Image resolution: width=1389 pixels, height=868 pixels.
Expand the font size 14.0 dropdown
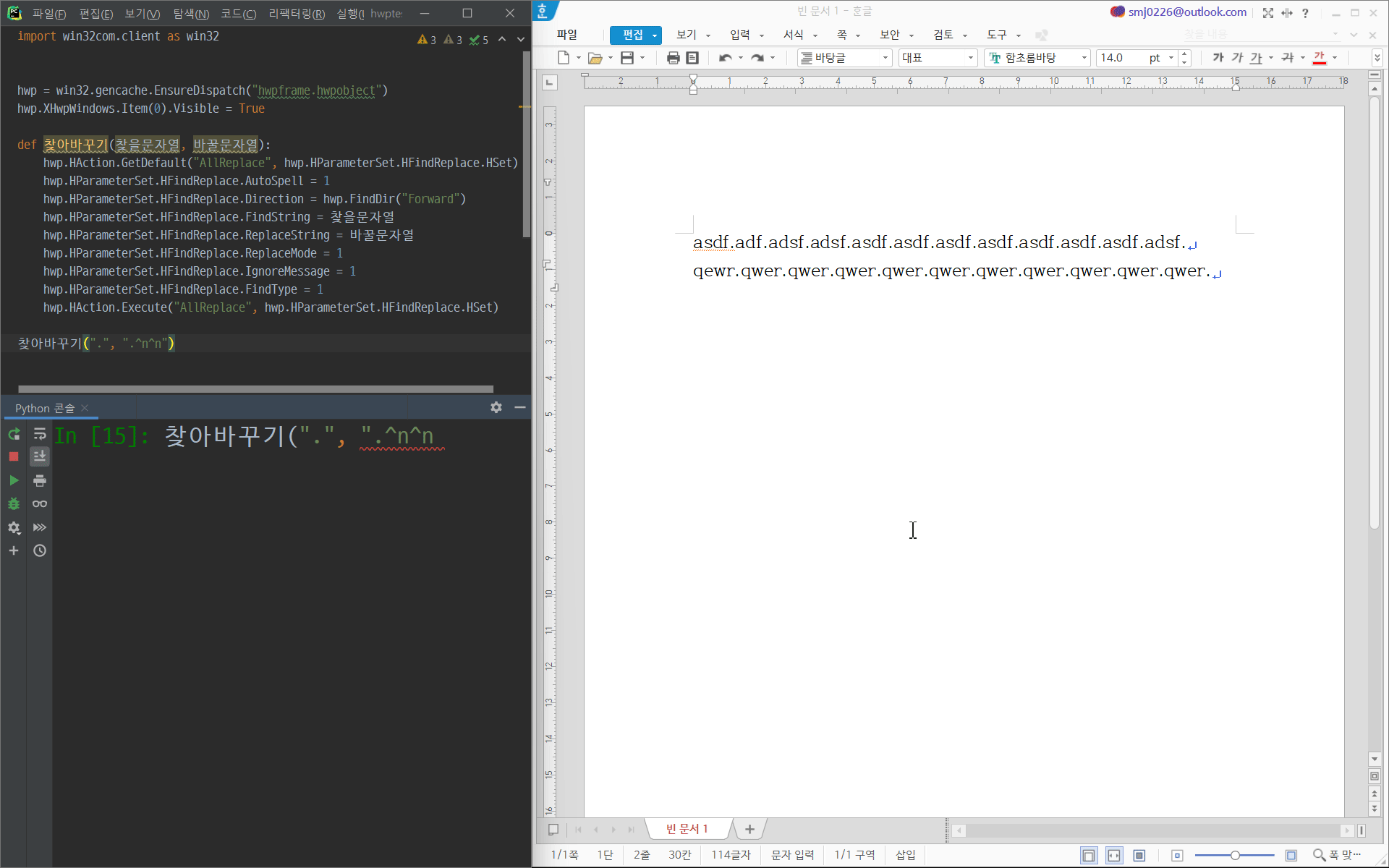1171,58
